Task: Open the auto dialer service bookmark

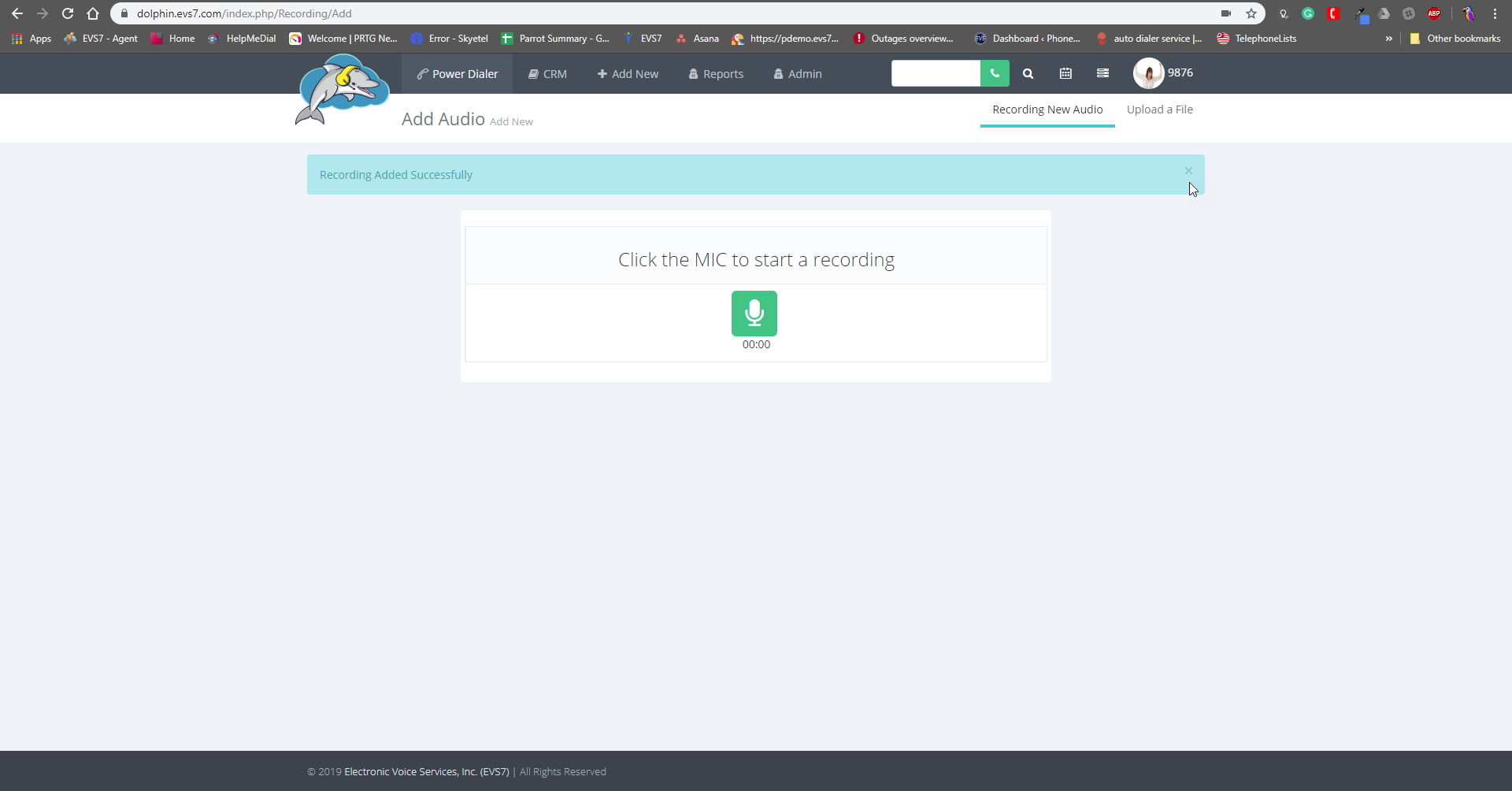Action: coord(1149,39)
